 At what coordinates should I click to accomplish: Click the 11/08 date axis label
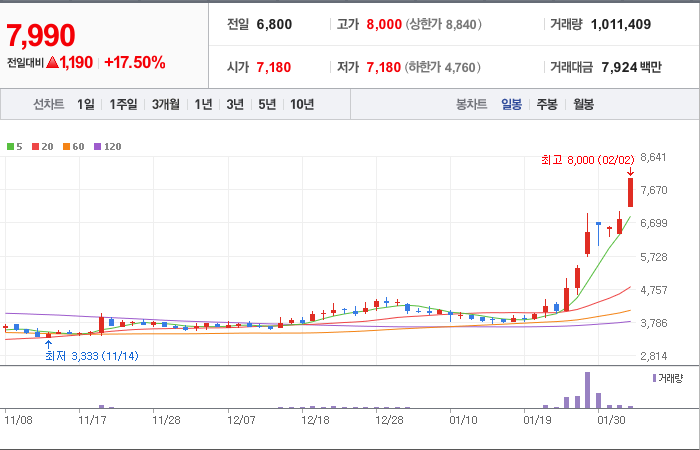click(x=18, y=420)
